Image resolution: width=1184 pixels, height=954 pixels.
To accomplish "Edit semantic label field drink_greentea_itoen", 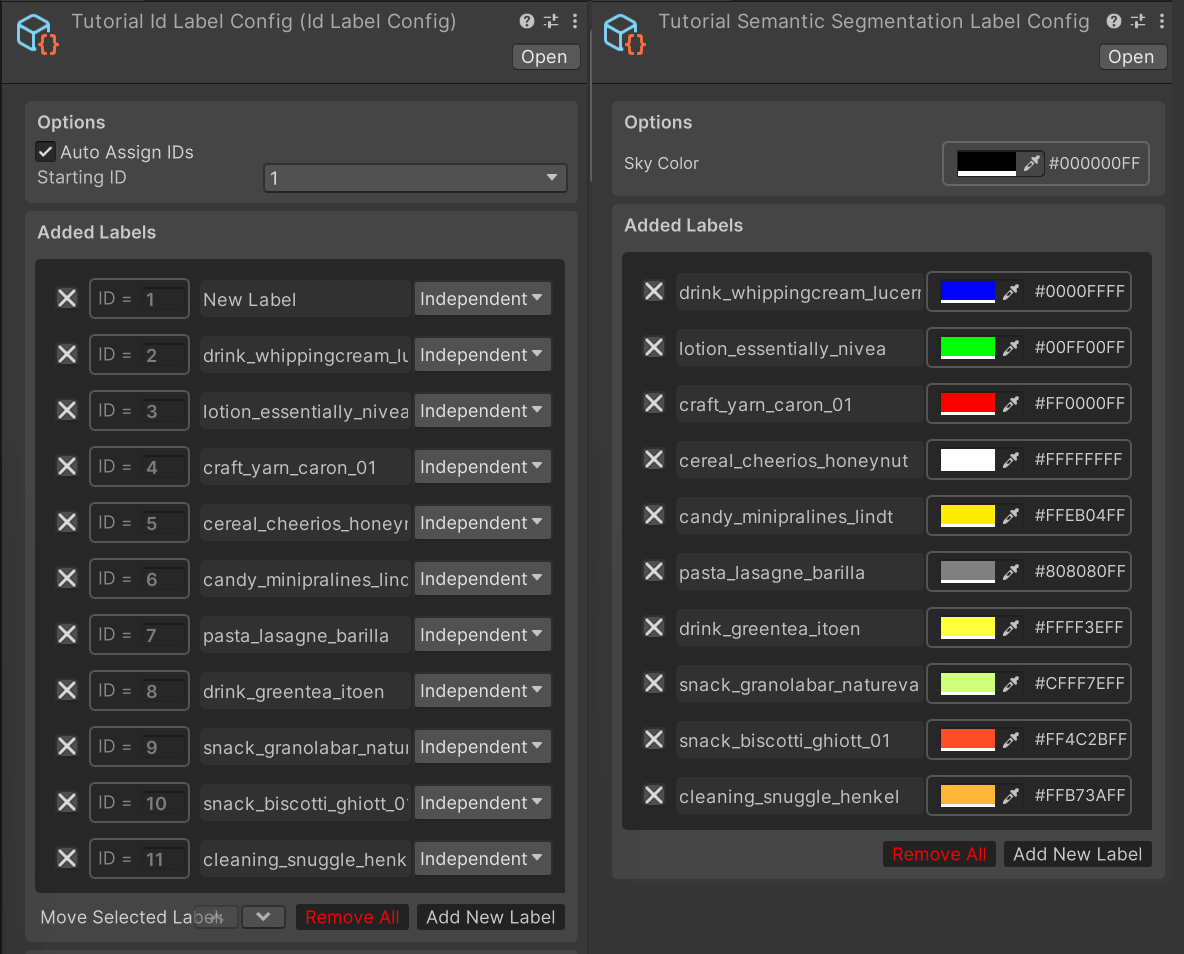I will point(799,628).
